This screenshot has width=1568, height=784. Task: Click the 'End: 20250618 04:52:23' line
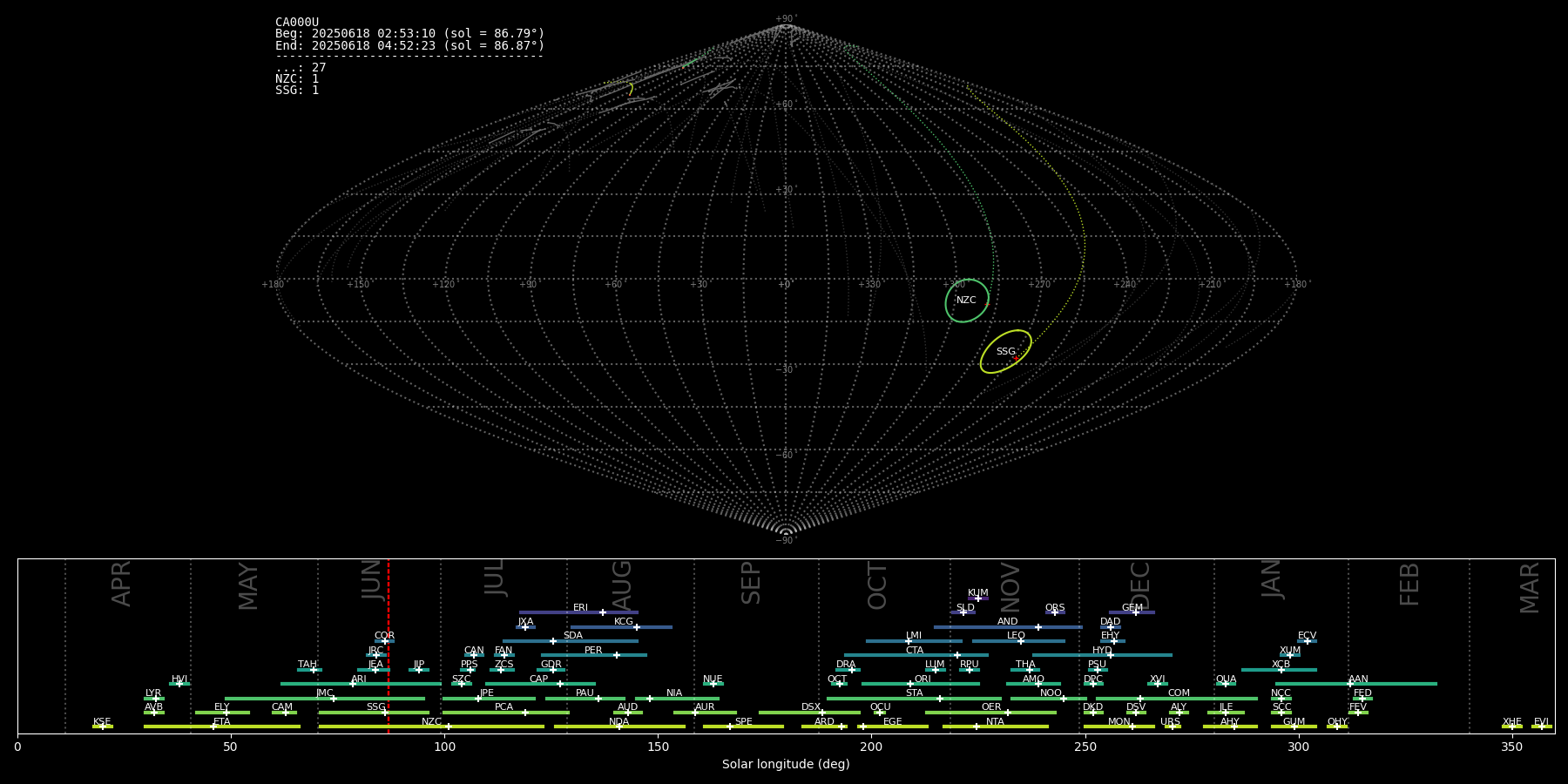(409, 45)
